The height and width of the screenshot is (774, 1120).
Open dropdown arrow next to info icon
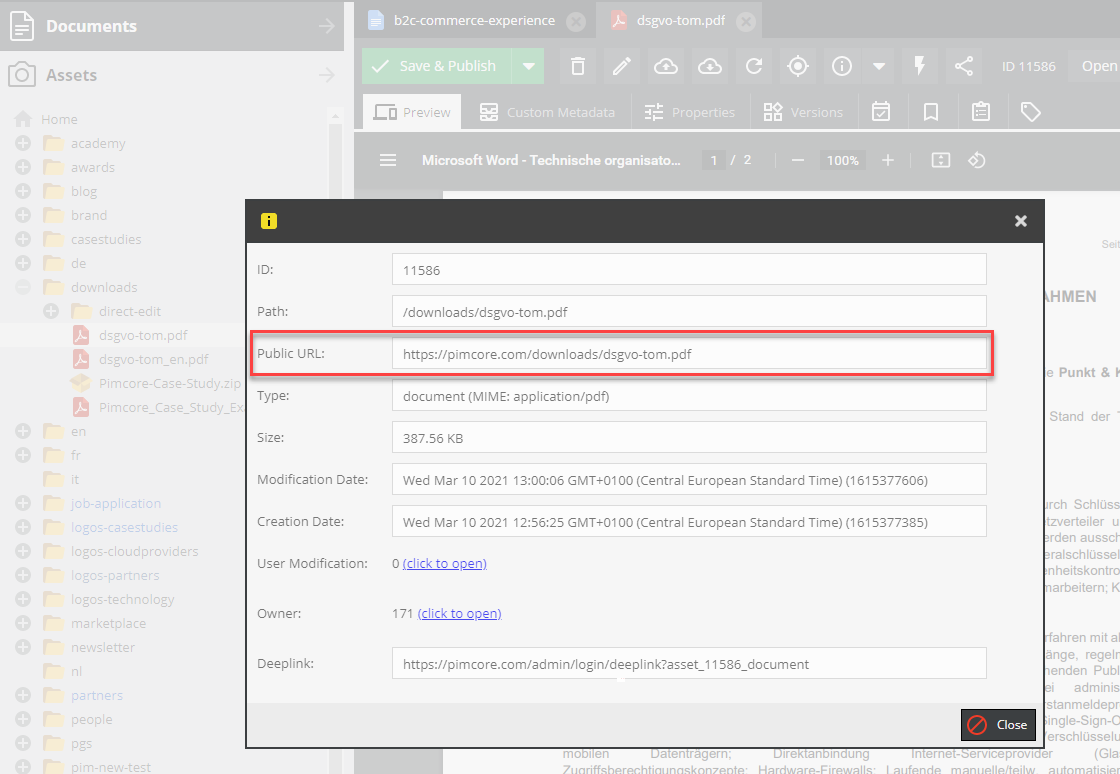tap(879, 66)
